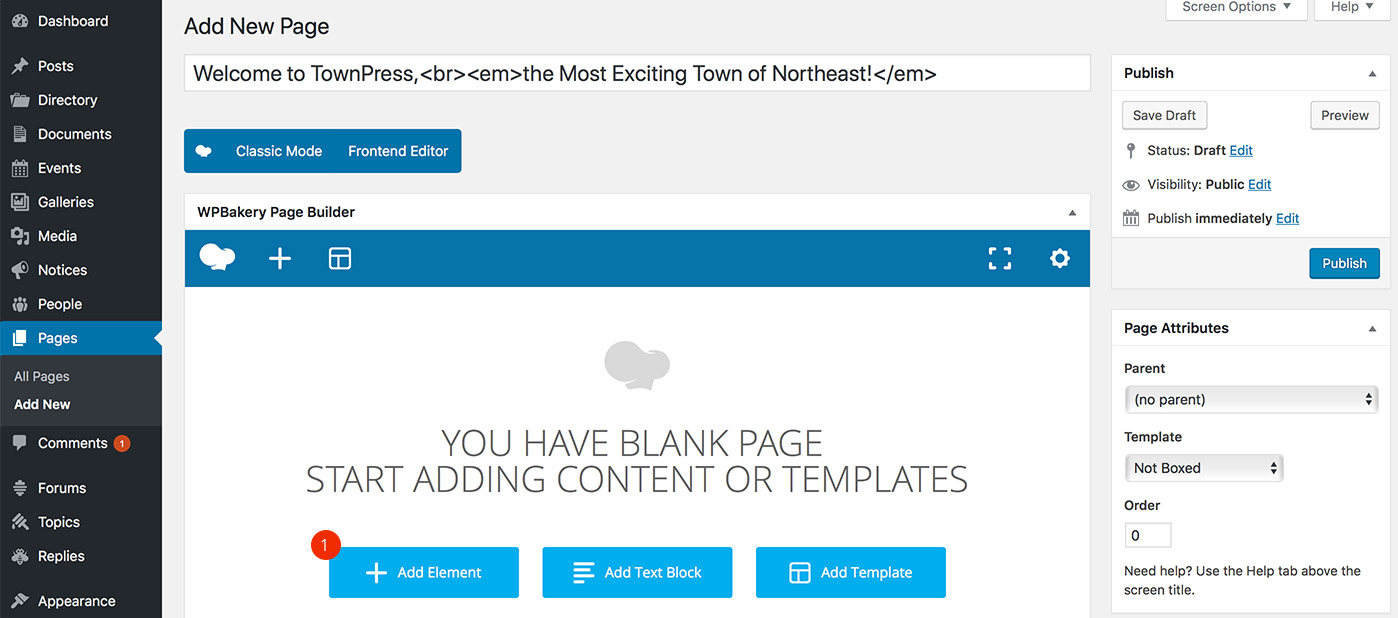Viewport: 1398px width, 618px height.
Task: Open Events in the admin sidebar
Action: point(59,168)
